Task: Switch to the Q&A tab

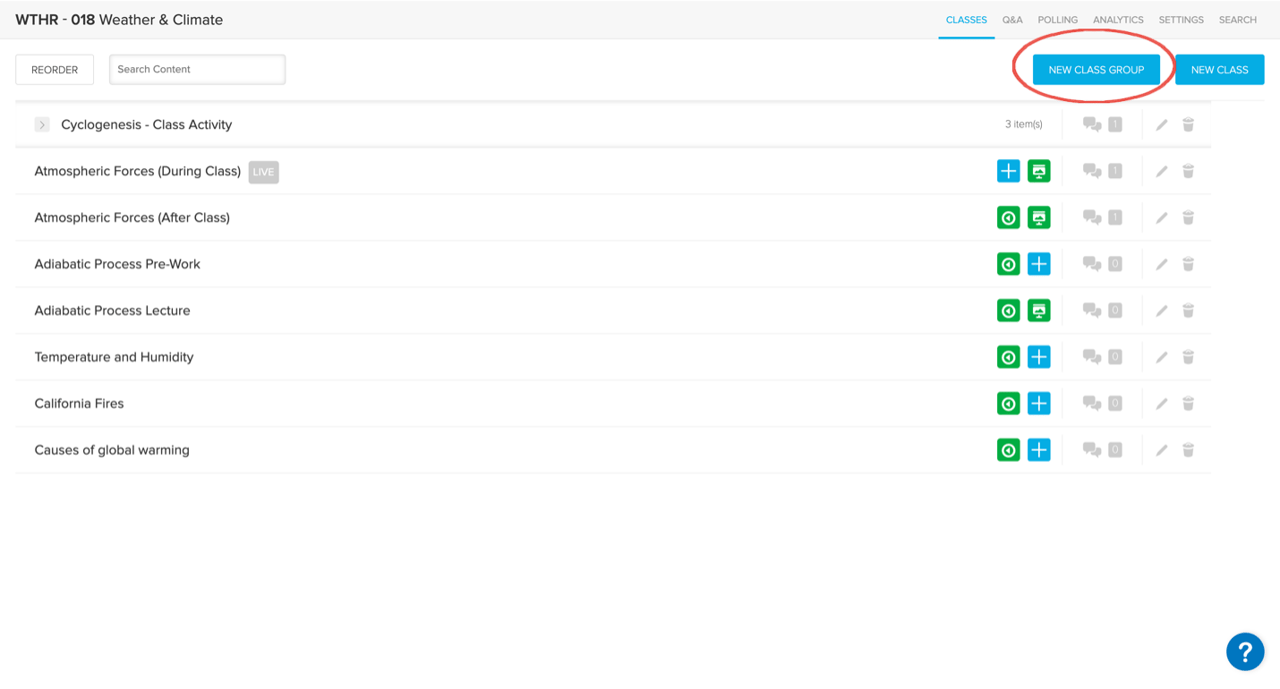Action: click(1012, 20)
